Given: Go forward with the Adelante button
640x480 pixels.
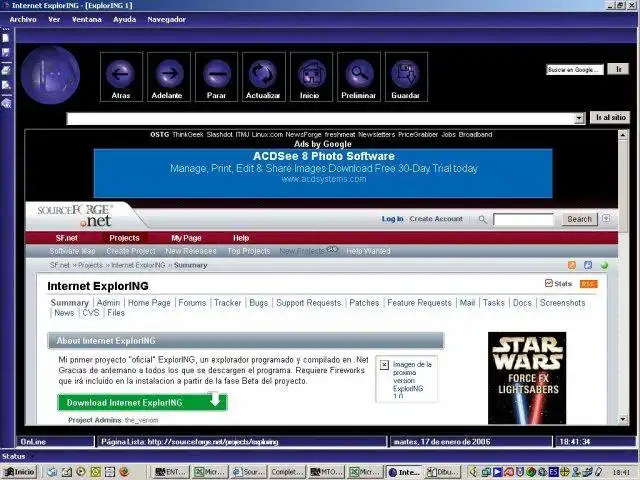Looking at the screenshot, I should (x=168, y=77).
